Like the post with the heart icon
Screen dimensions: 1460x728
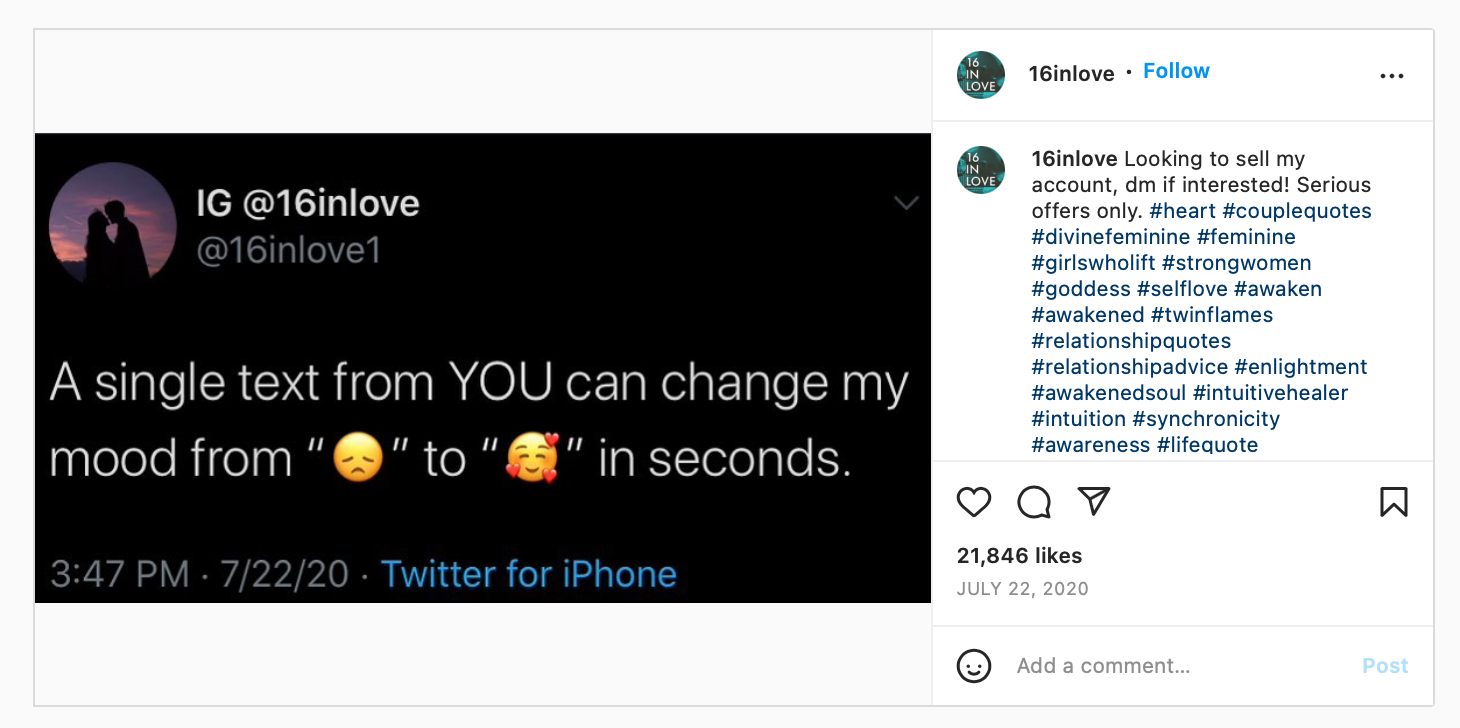point(974,502)
